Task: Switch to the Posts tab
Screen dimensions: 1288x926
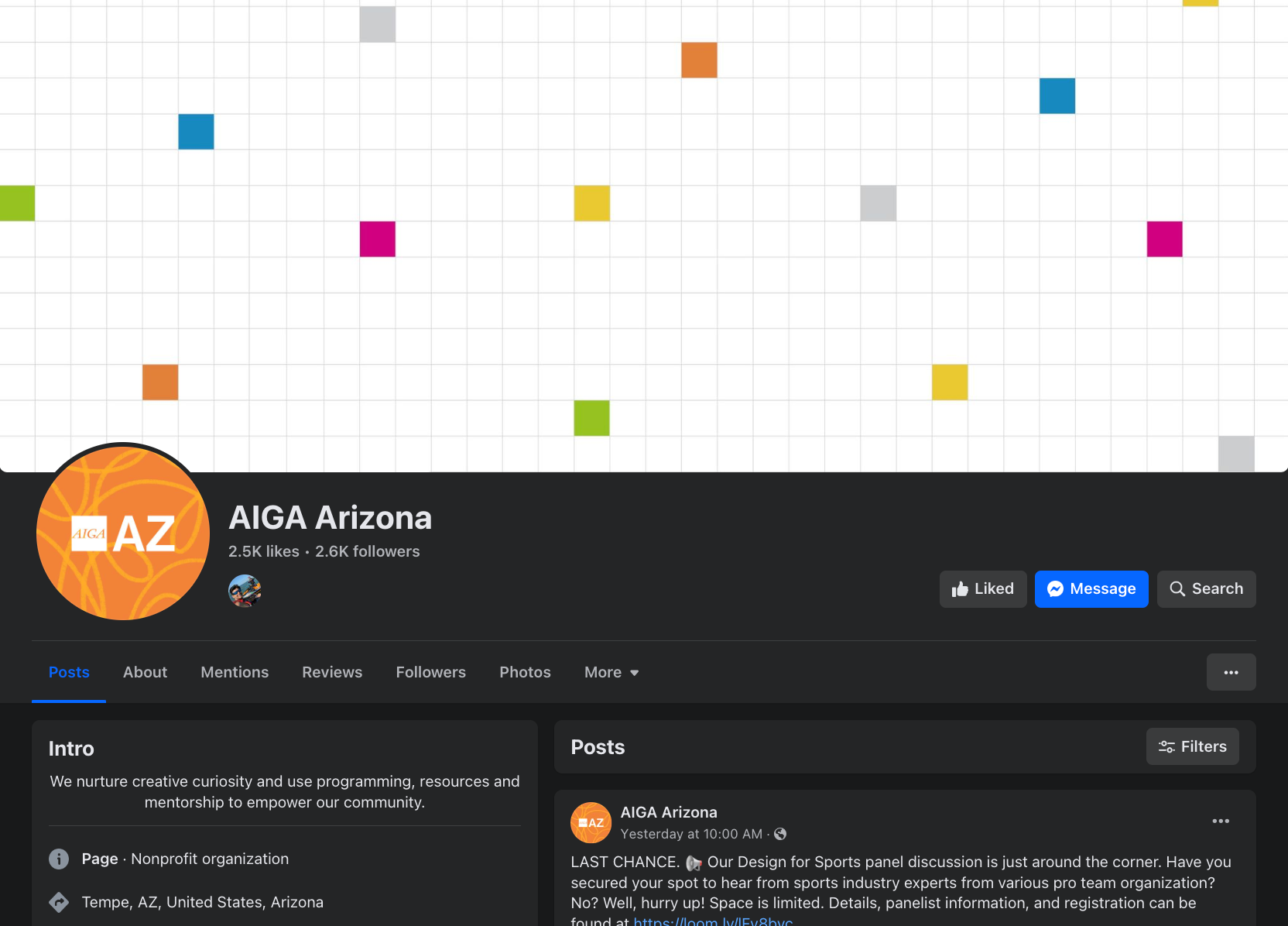Action: [69, 672]
